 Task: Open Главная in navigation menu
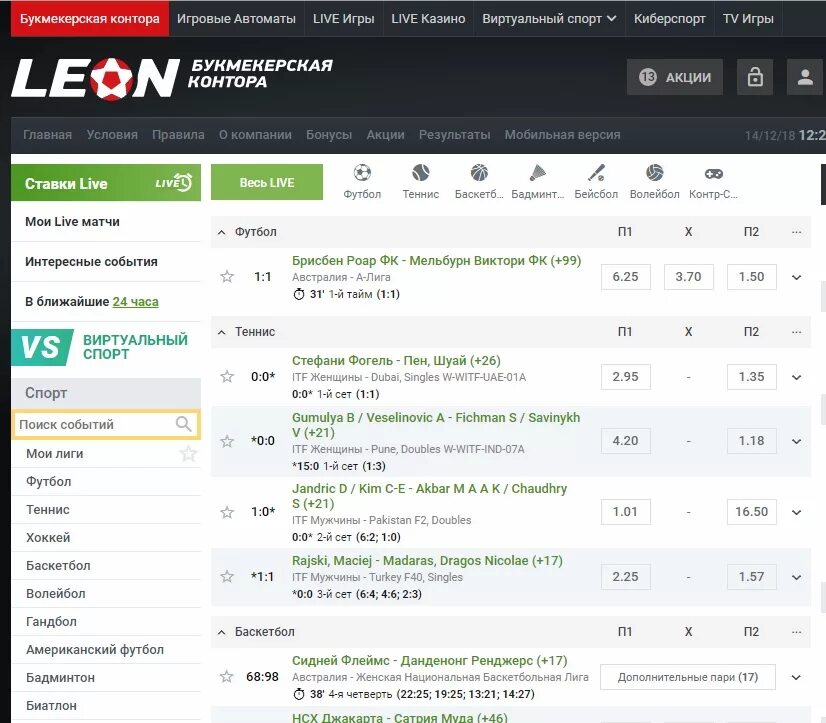click(47, 135)
